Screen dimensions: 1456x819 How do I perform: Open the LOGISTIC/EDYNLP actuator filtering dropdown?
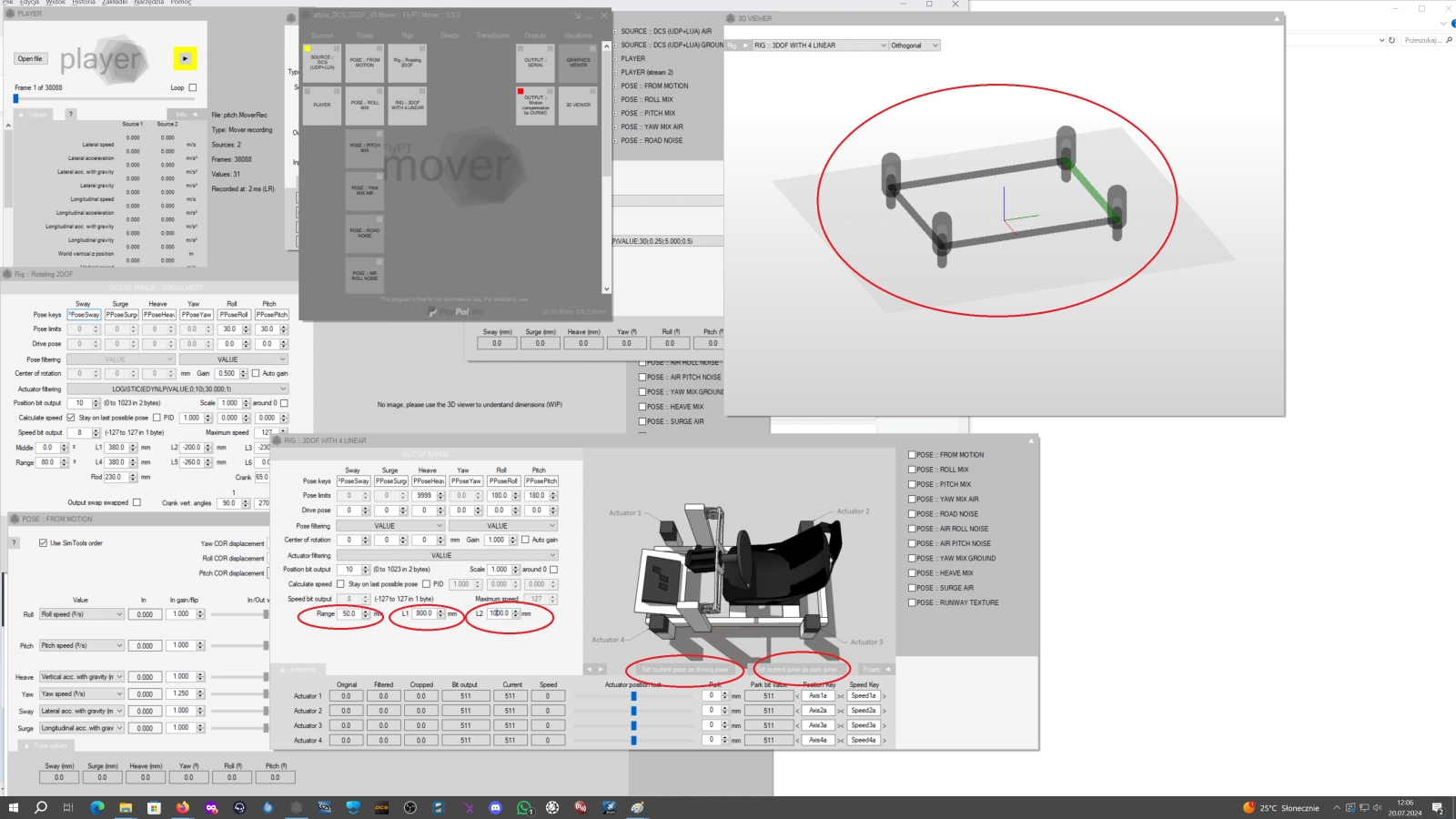177,389
